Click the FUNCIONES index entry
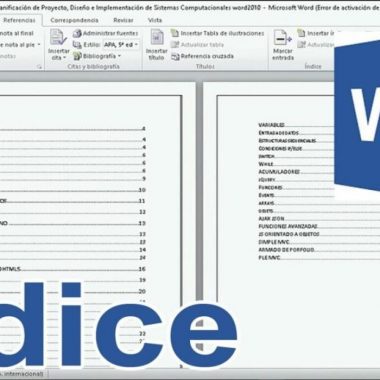Viewport: 380px width, 380px height. (270, 187)
